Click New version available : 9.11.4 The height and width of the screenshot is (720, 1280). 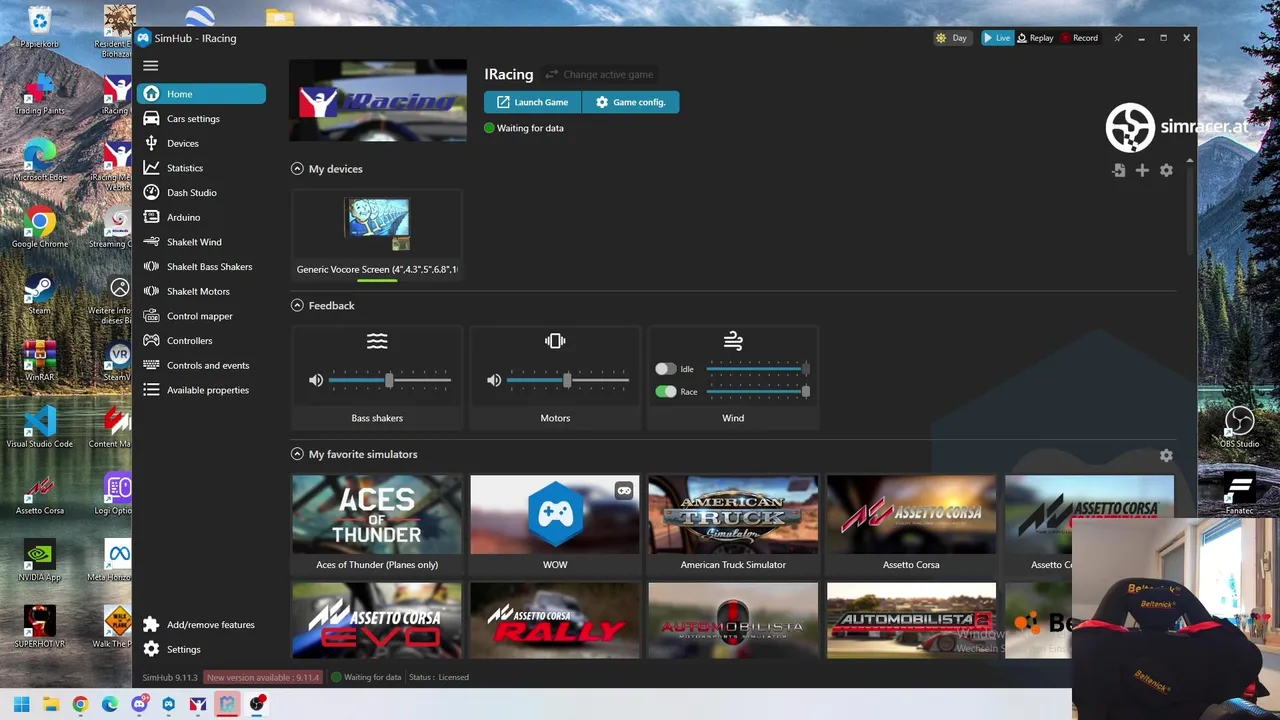[263, 677]
